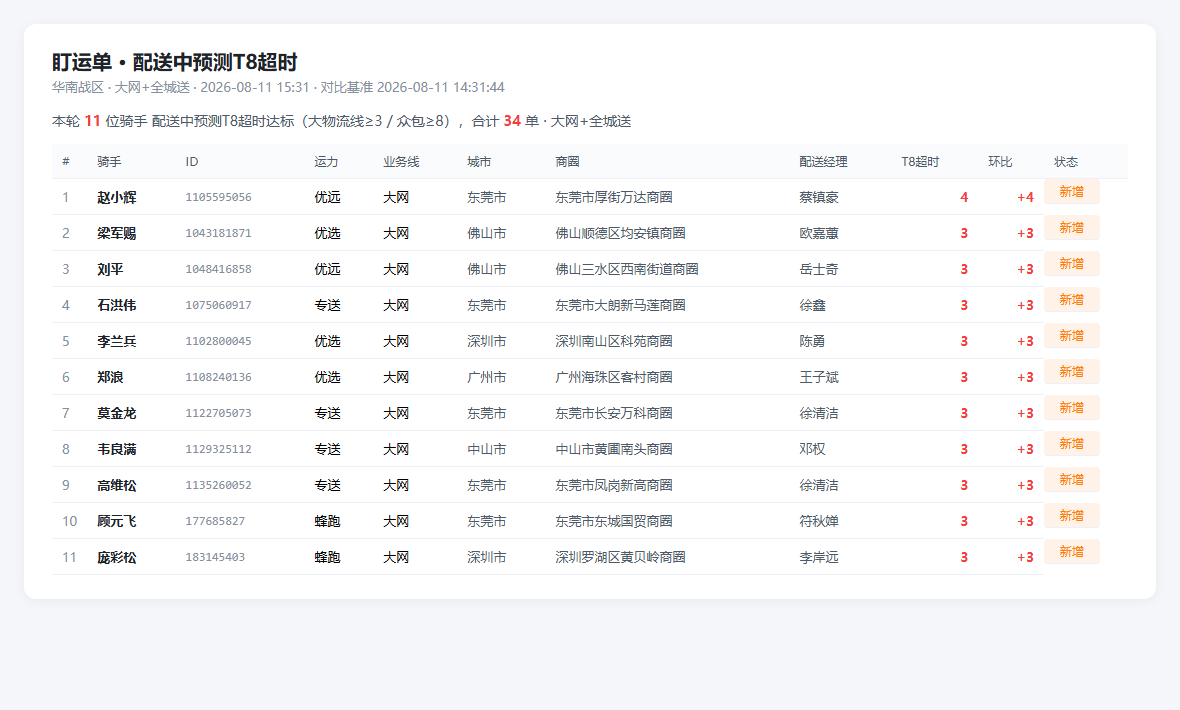The width and height of the screenshot is (1180, 710).
Task: Click ID 1129325112
Action: pos(218,449)
